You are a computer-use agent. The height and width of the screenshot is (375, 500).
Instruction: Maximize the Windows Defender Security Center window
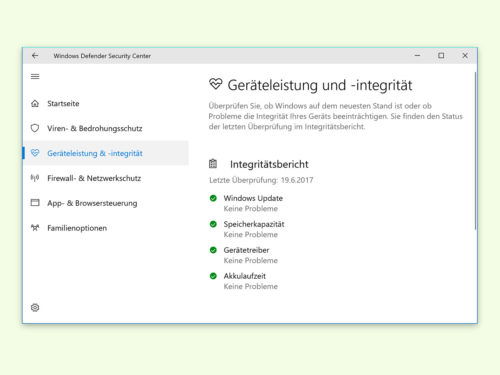pos(441,56)
